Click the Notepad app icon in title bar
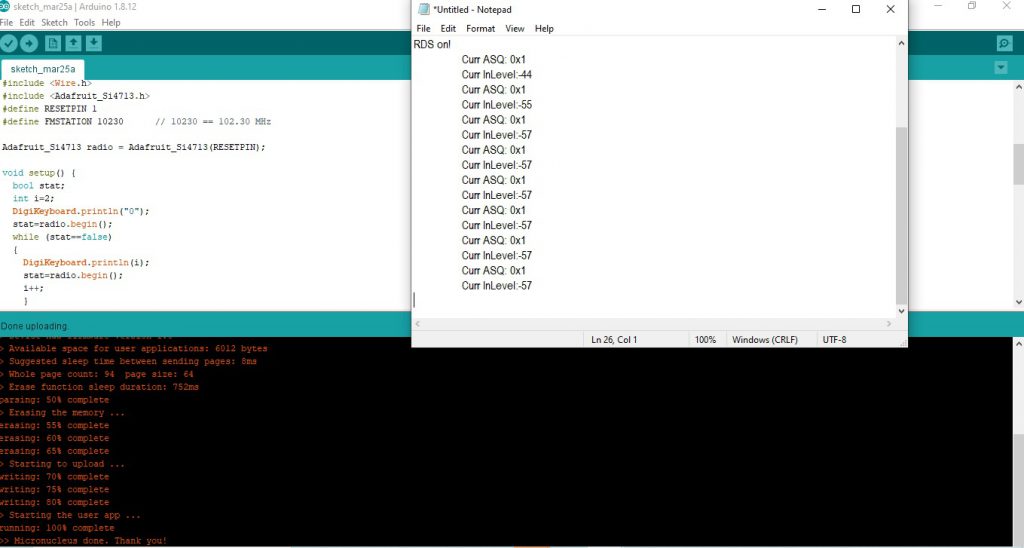1024x548 pixels. tap(423, 9)
